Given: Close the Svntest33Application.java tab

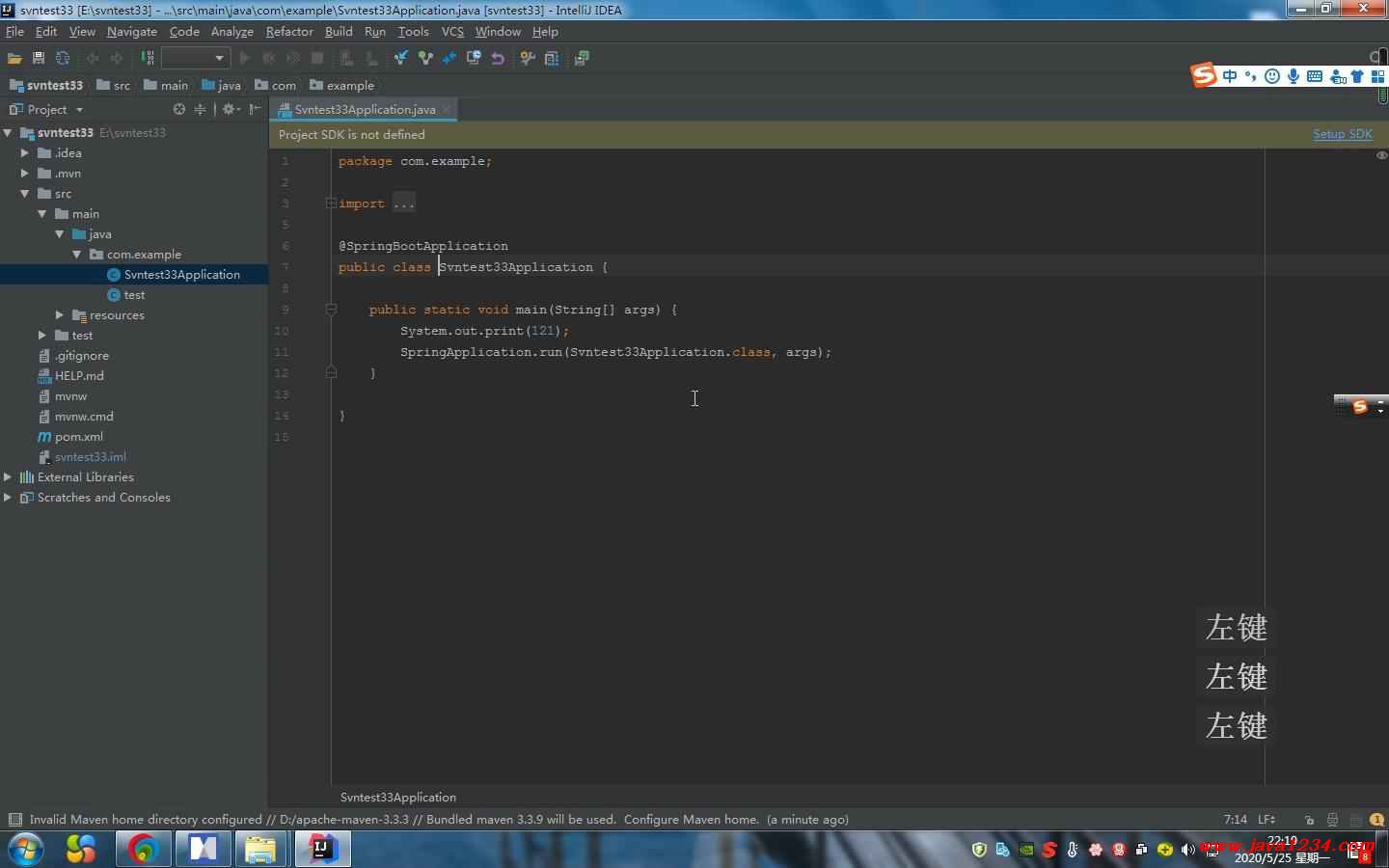Looking at the screenshot, I should click(447, 109).
